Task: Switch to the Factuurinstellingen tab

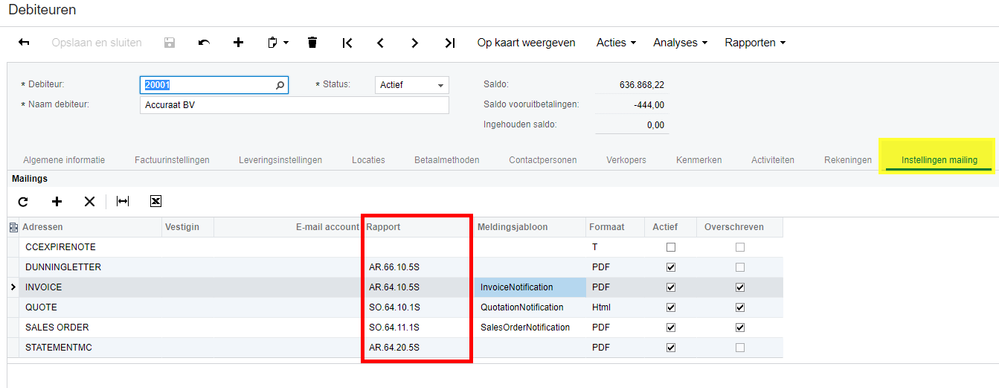Action: [x=172, y=160]
